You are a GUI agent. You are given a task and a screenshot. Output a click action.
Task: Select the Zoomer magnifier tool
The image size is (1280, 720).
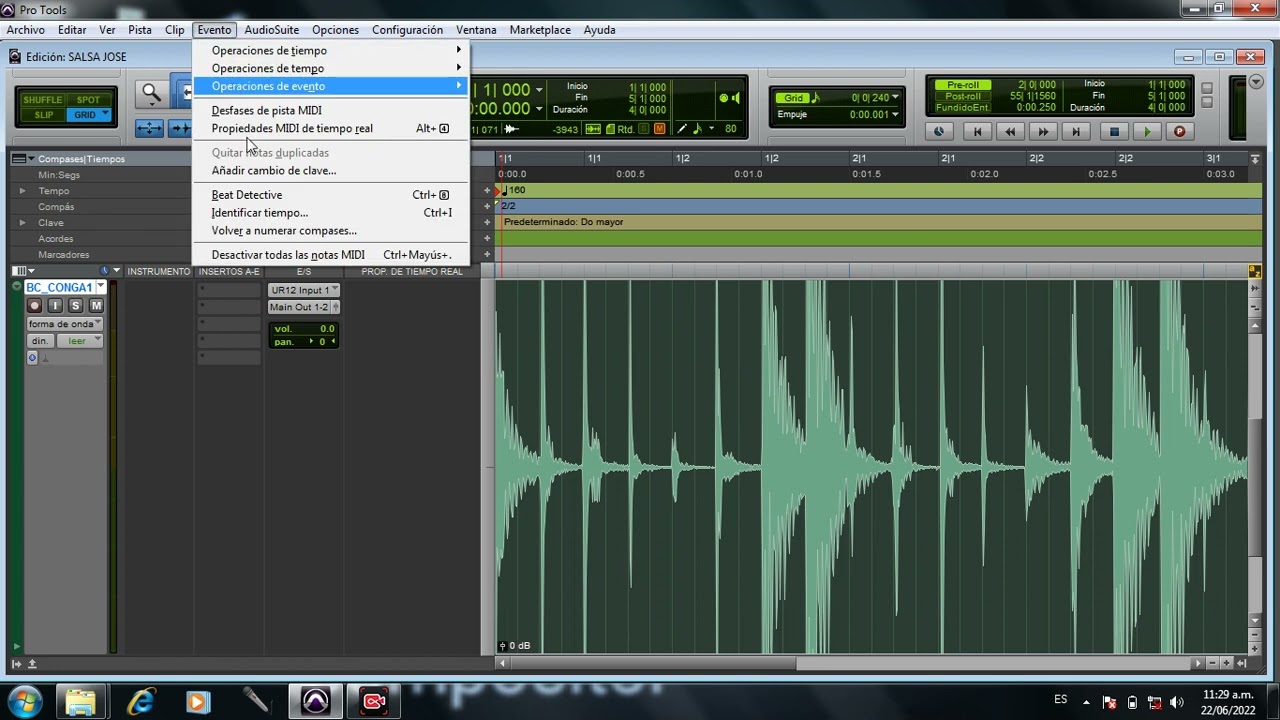[x=151, y=93]
